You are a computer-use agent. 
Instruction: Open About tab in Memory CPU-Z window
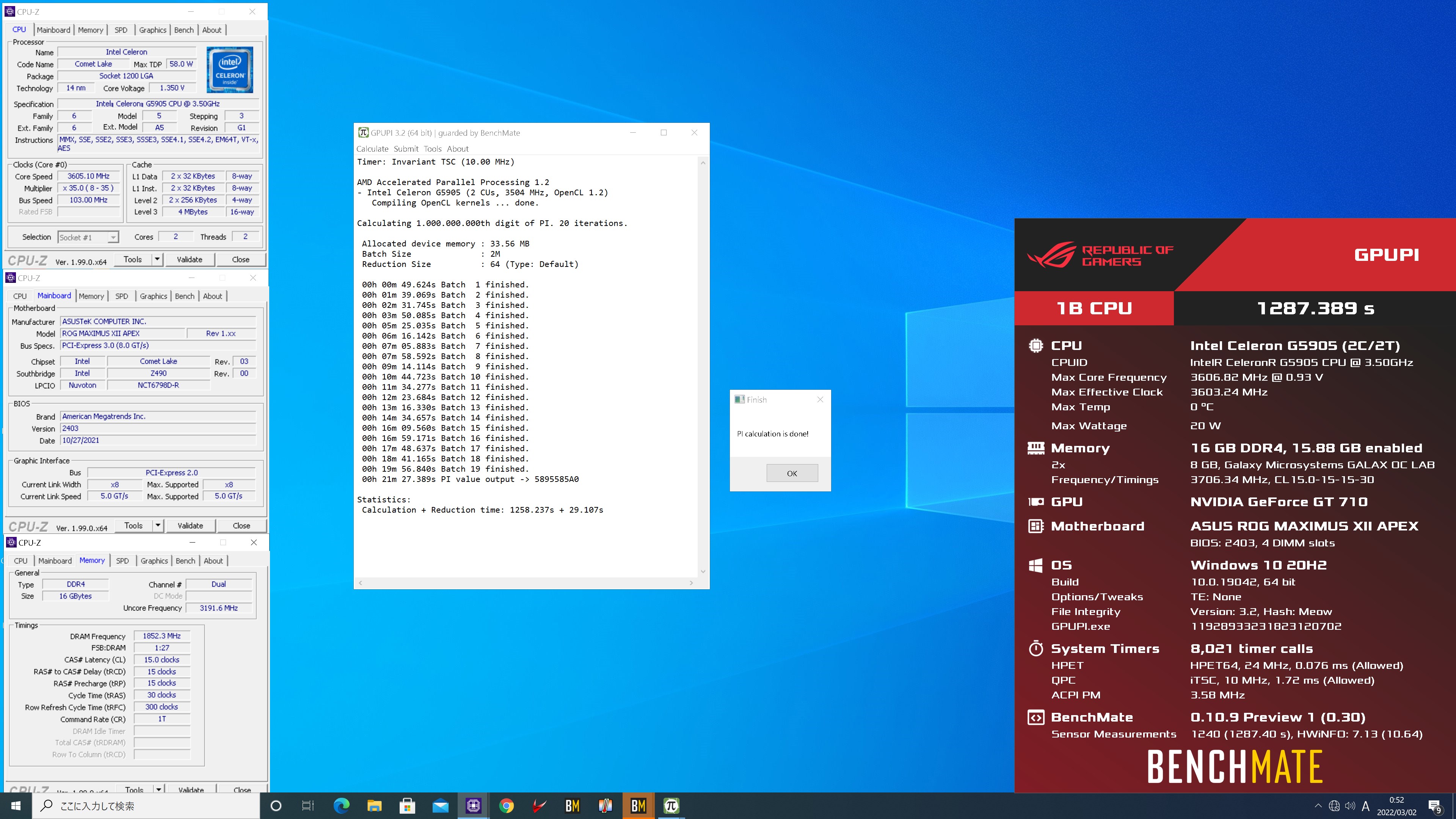click(213, 561)
